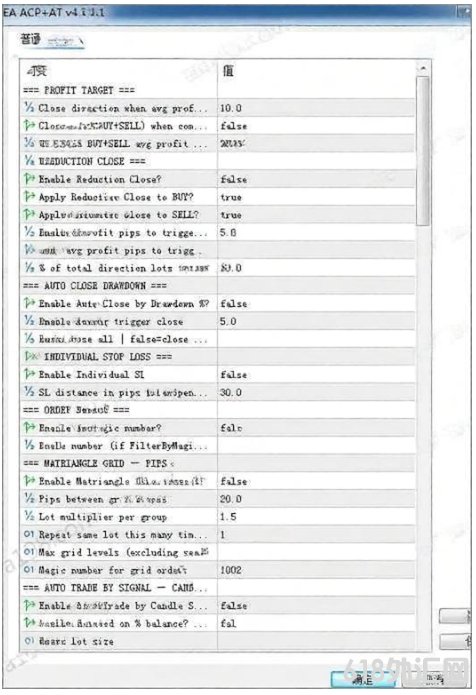Click the value 5.0 of the trigger close row
The height and width of the screenshot is (695, 476).
coord(228,321)
